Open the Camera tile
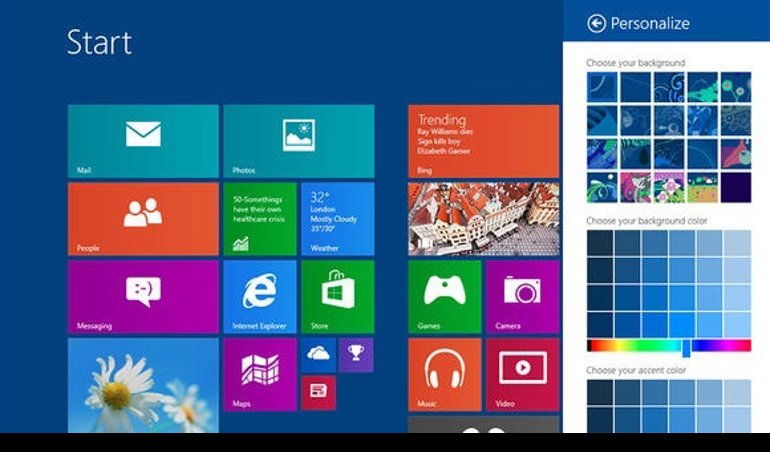 [x=522, y=297]
